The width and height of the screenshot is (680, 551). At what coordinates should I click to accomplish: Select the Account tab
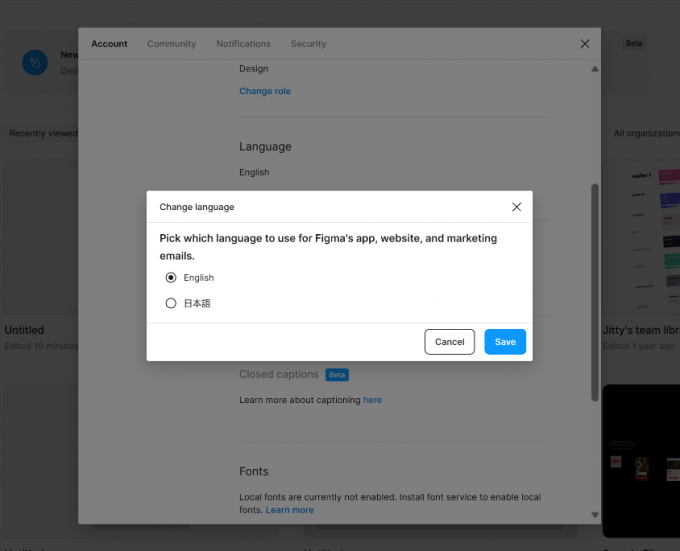(109, 44)
